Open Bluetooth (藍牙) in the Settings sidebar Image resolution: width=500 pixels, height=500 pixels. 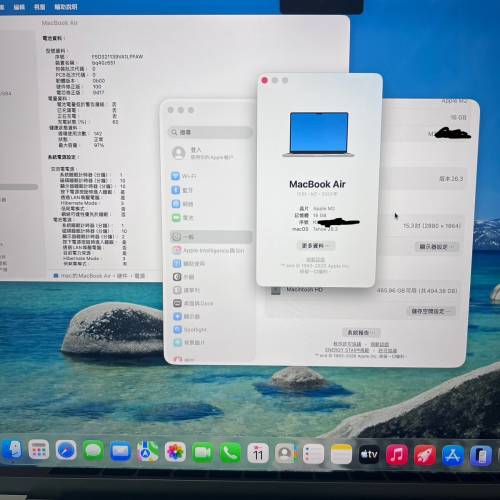[x=183, y=190]
